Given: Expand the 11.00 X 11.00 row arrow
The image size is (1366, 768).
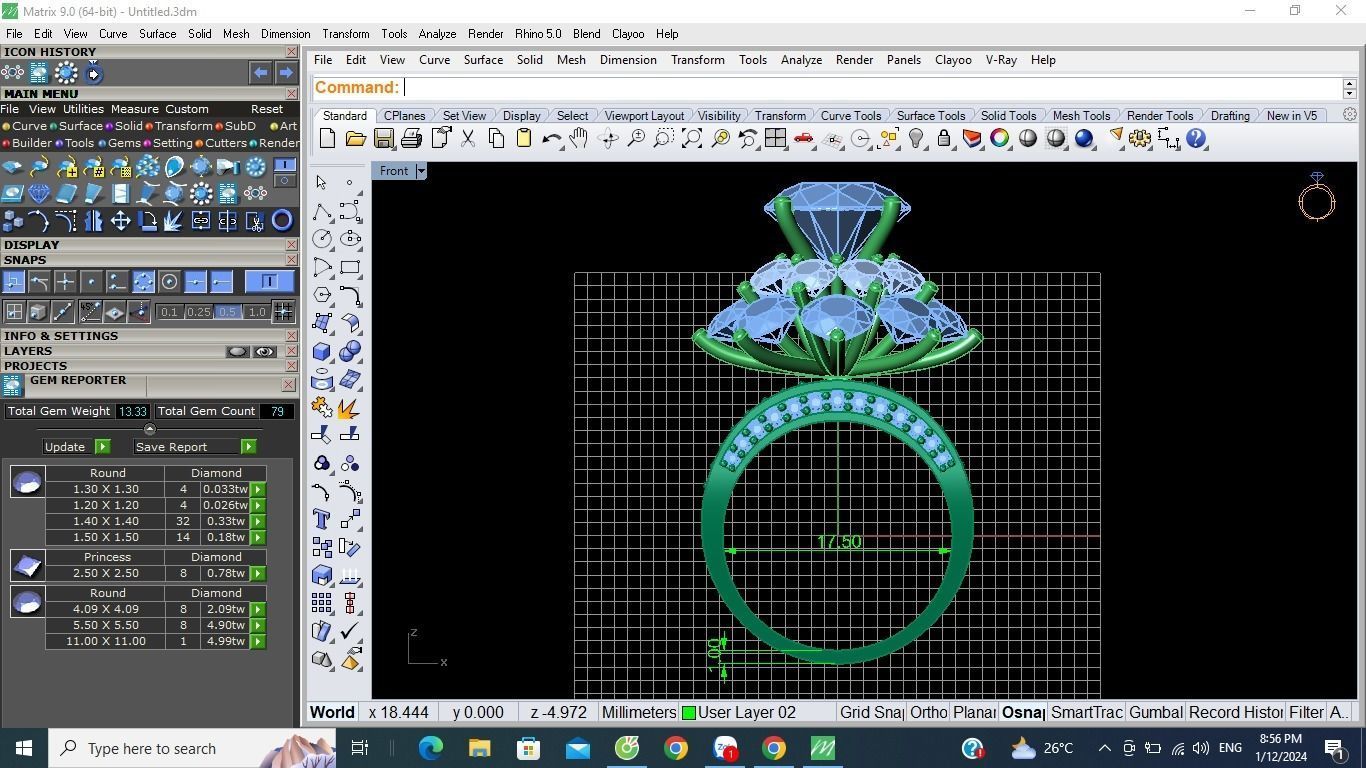Looking at the screenshot, I should 258,641.
